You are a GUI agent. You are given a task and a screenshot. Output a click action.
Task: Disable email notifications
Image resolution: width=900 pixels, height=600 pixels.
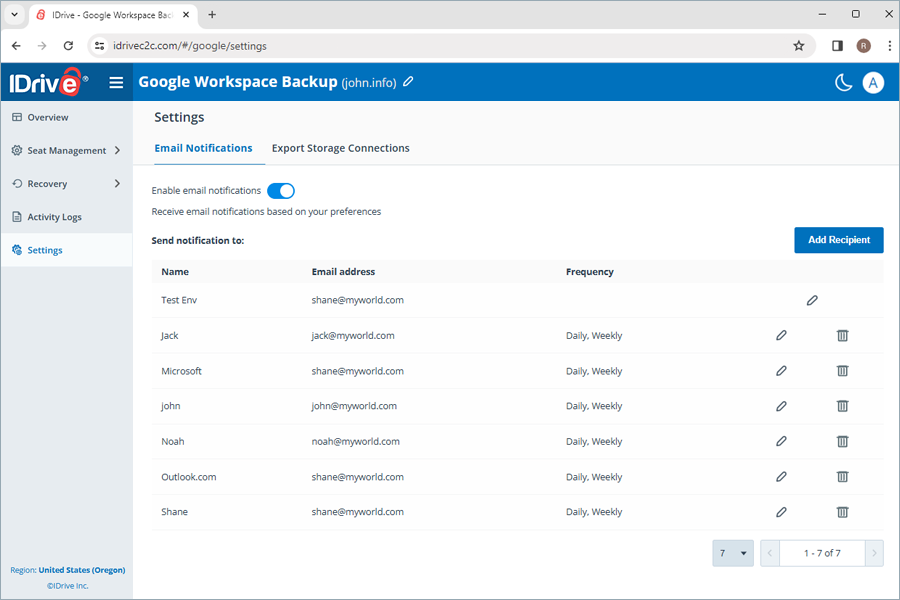[x=280, y=190]
